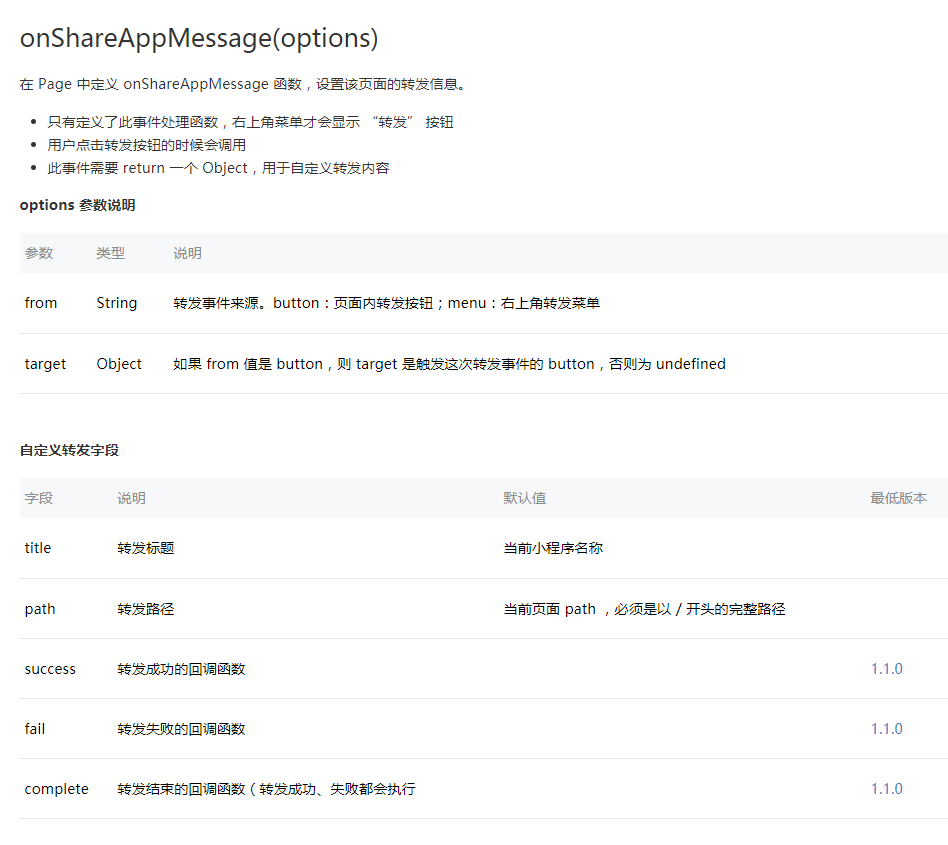Click the '字段' column header
The width and height of the screenshot is (948, 845).
(x=39, y=498)
